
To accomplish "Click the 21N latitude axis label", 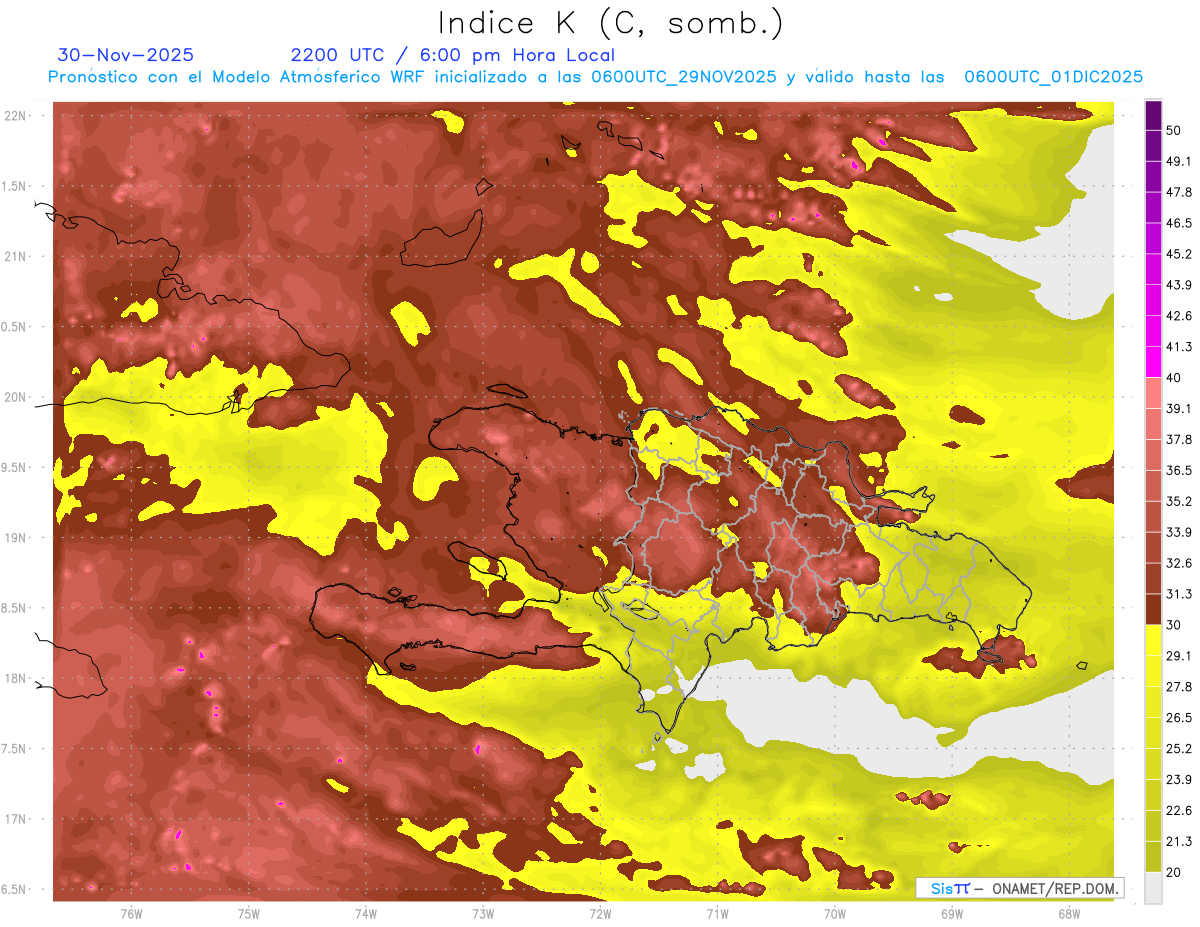I will pos(15,256).
